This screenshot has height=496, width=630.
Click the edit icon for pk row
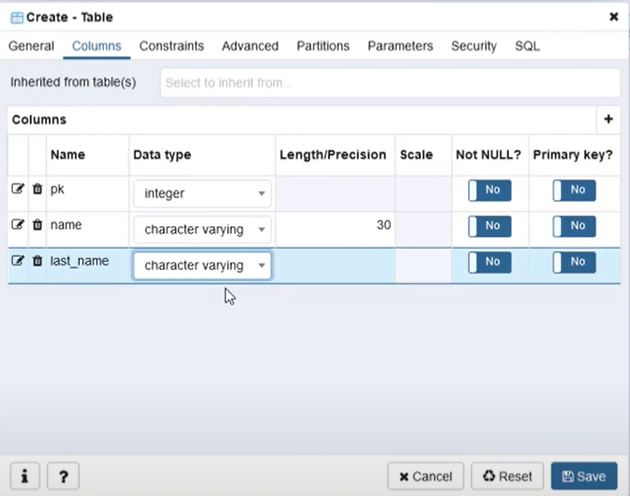coord(17,189)
